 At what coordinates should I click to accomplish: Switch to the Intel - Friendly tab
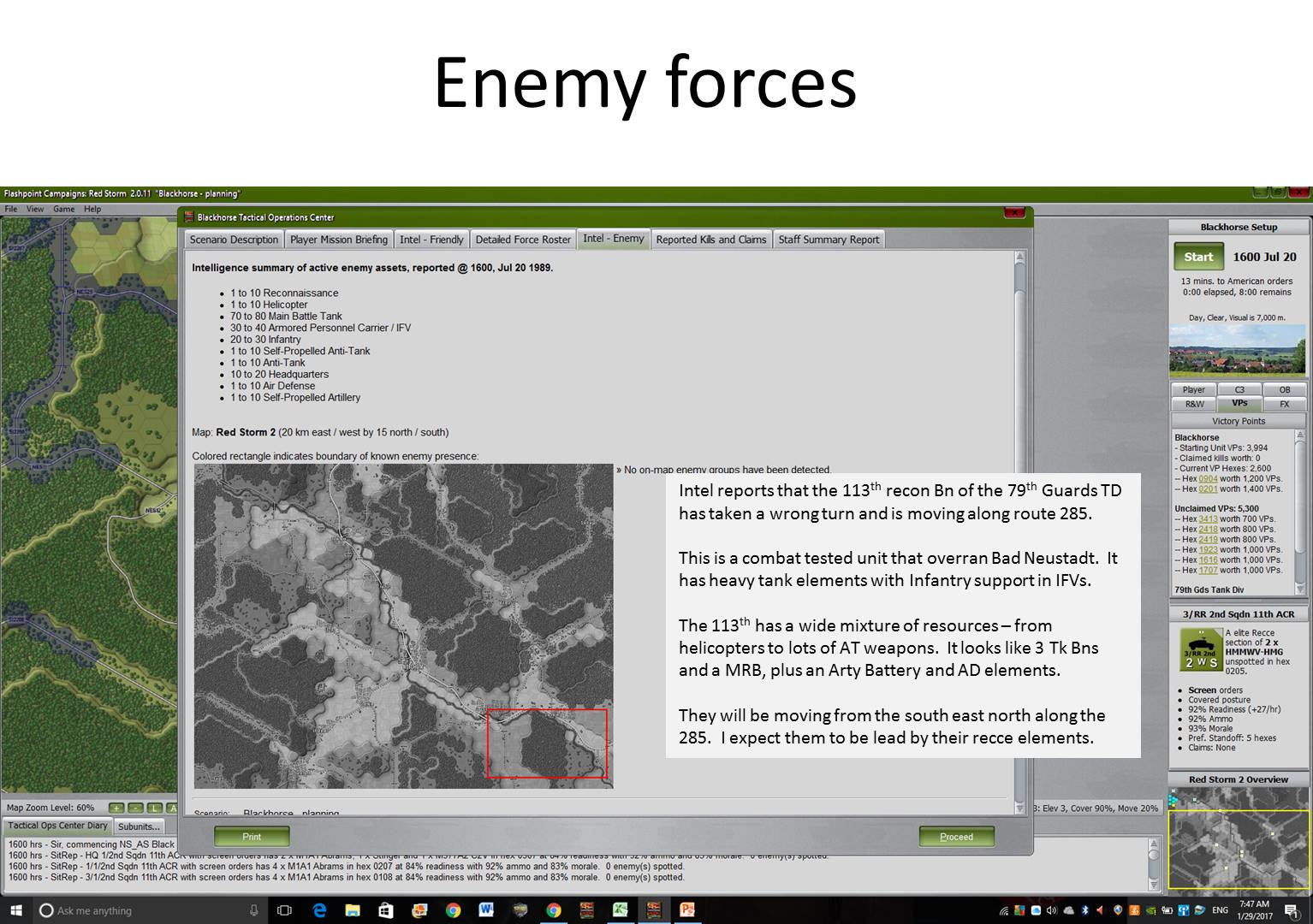[431, 240]
